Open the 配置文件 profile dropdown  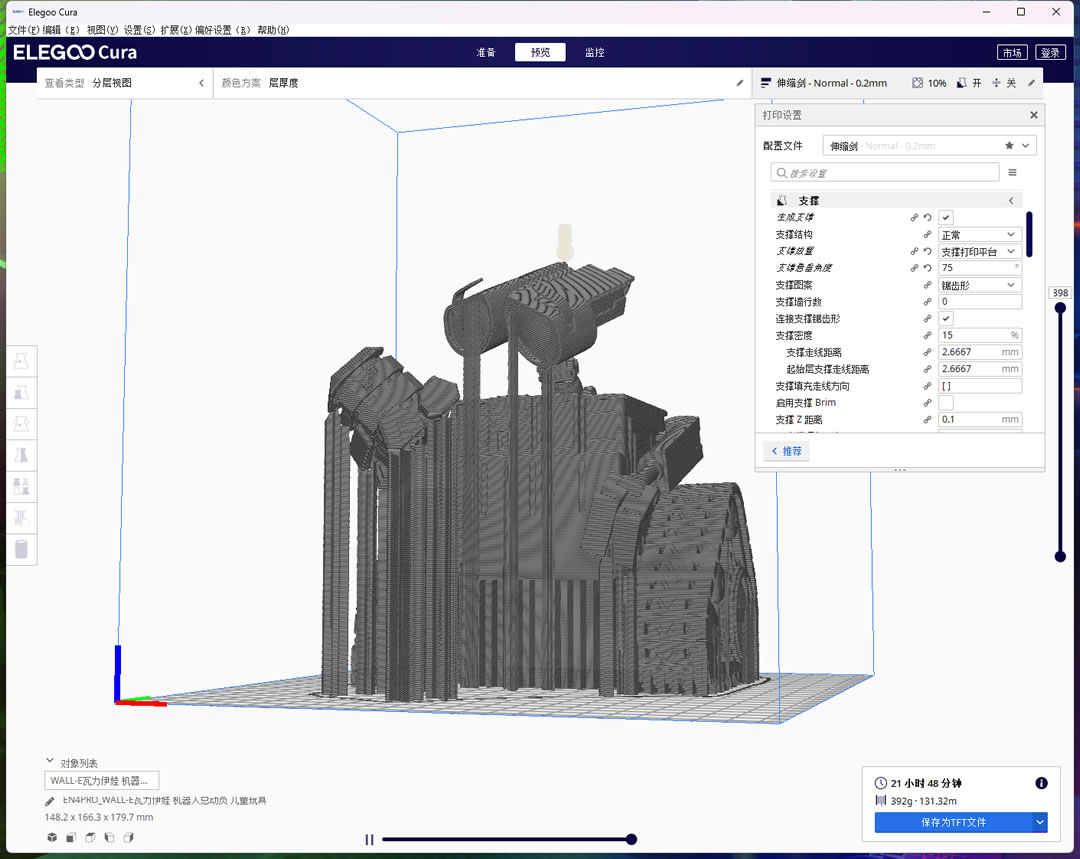tap(929, 145)
